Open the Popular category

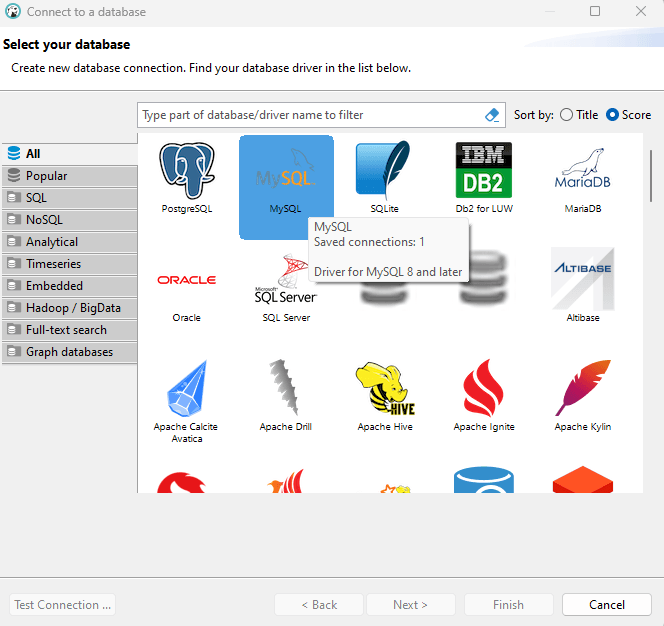pyautogui.click(x=70, y=176)
